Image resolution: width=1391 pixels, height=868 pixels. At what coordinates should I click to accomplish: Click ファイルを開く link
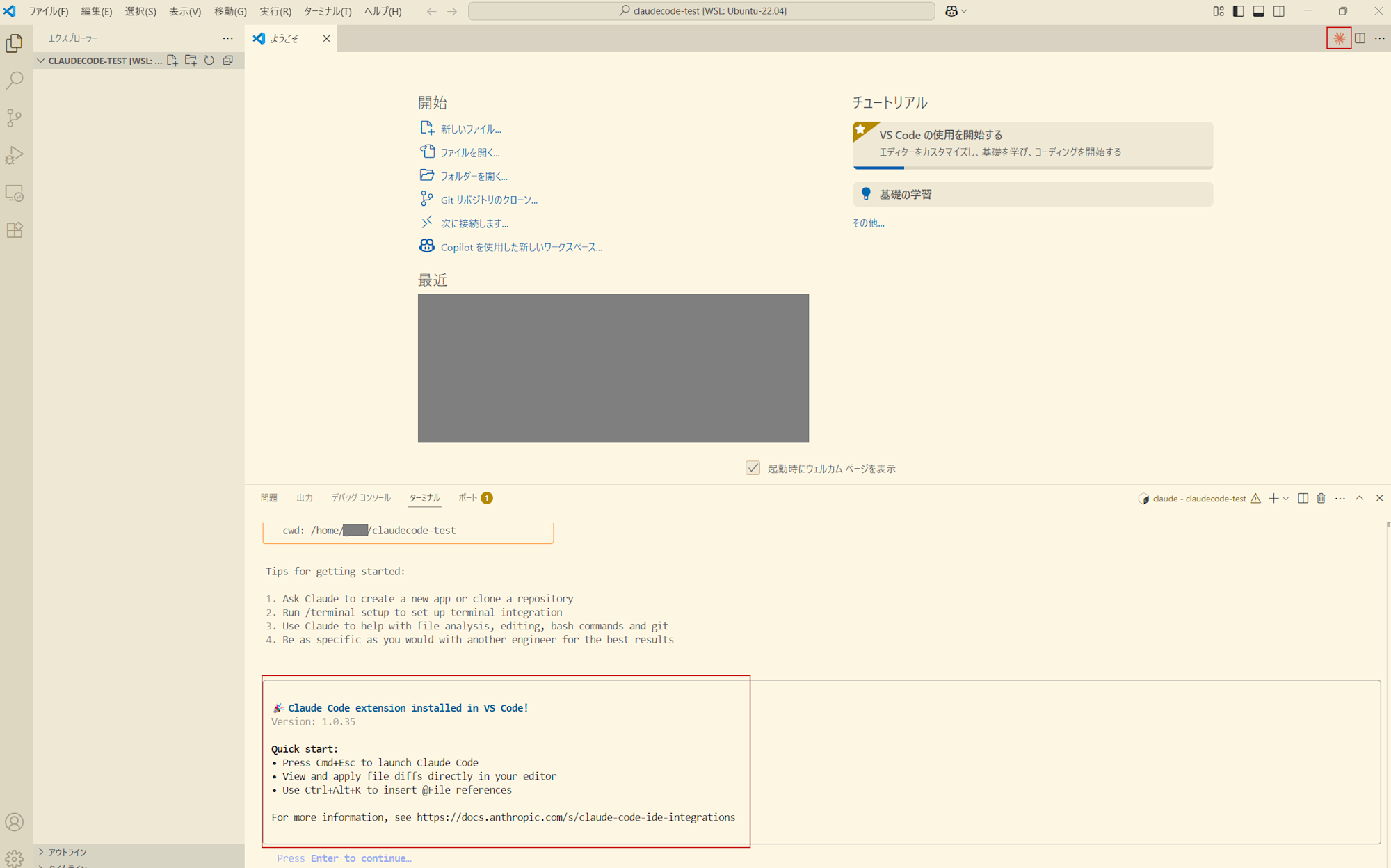click(470, 152)
